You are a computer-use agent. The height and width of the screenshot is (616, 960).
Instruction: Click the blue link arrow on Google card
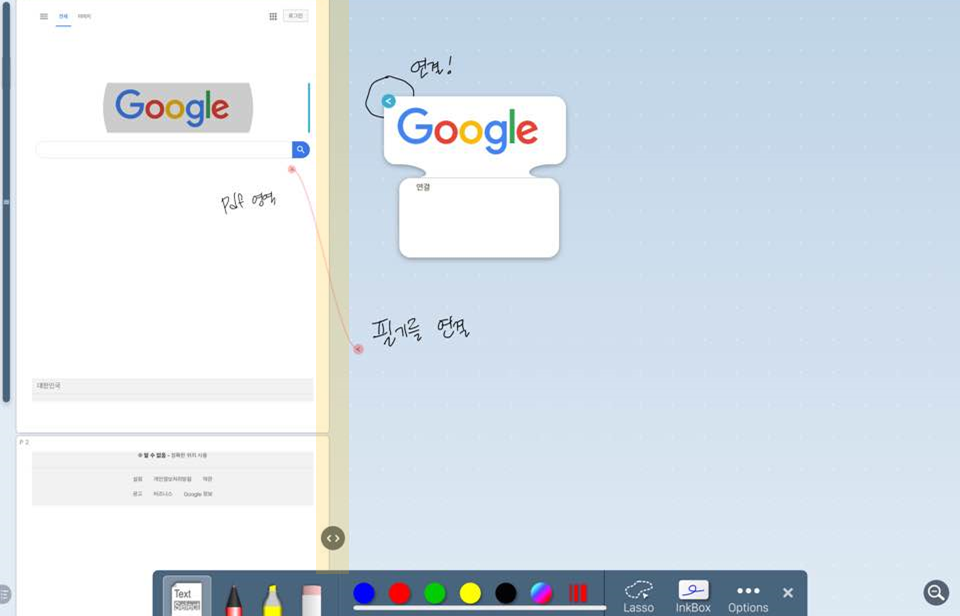click(x=388, y=101)
